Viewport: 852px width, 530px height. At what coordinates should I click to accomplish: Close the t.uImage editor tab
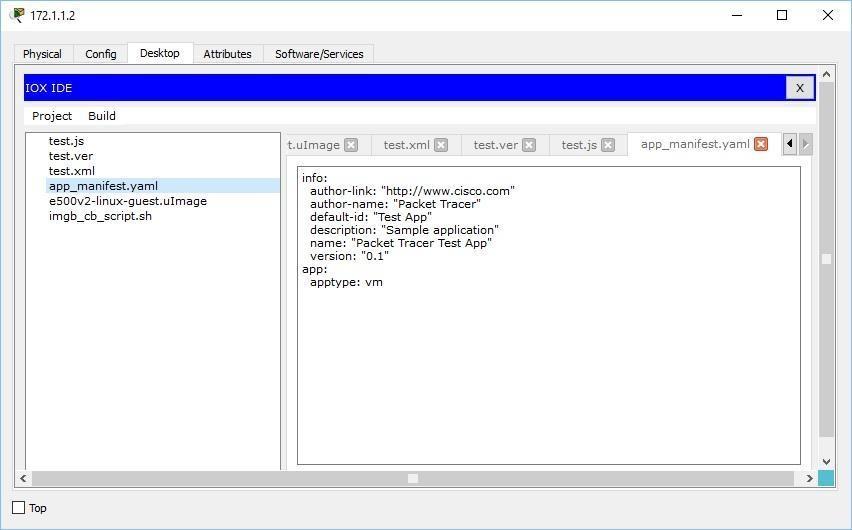pyautogui.click(x=352, y=145)
